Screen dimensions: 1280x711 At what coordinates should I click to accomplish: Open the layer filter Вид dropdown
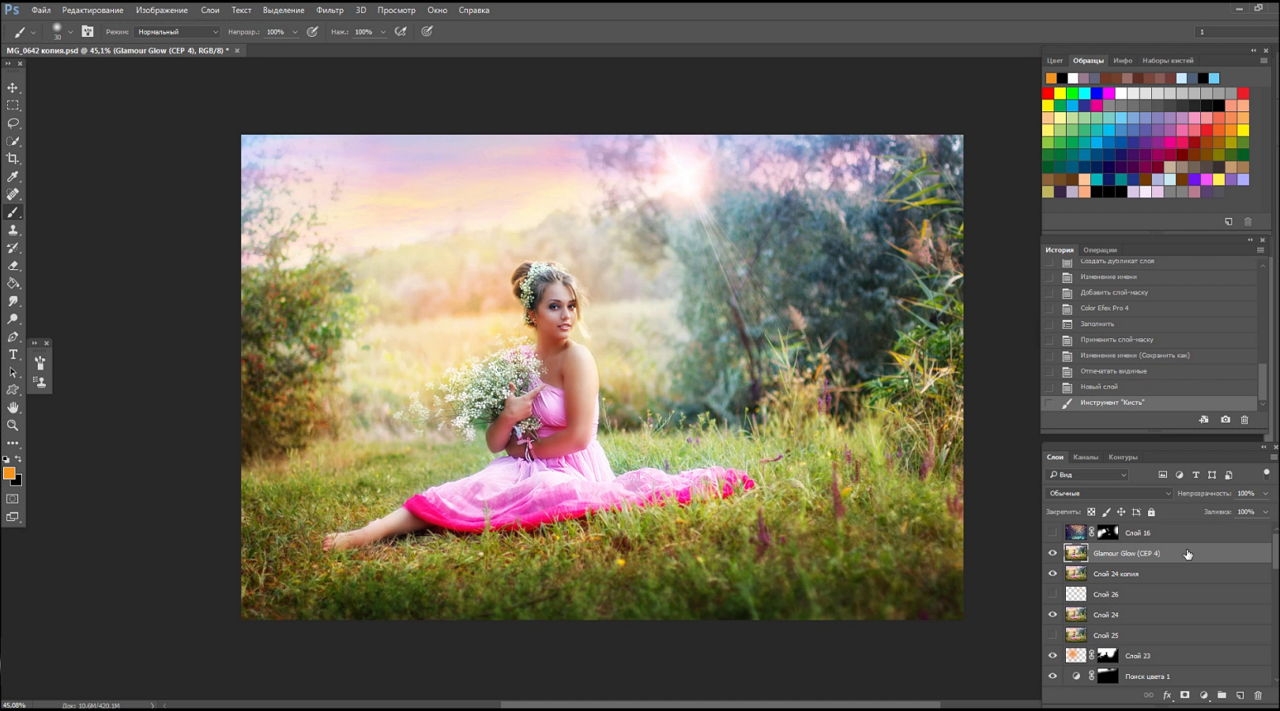[1087, 475]
